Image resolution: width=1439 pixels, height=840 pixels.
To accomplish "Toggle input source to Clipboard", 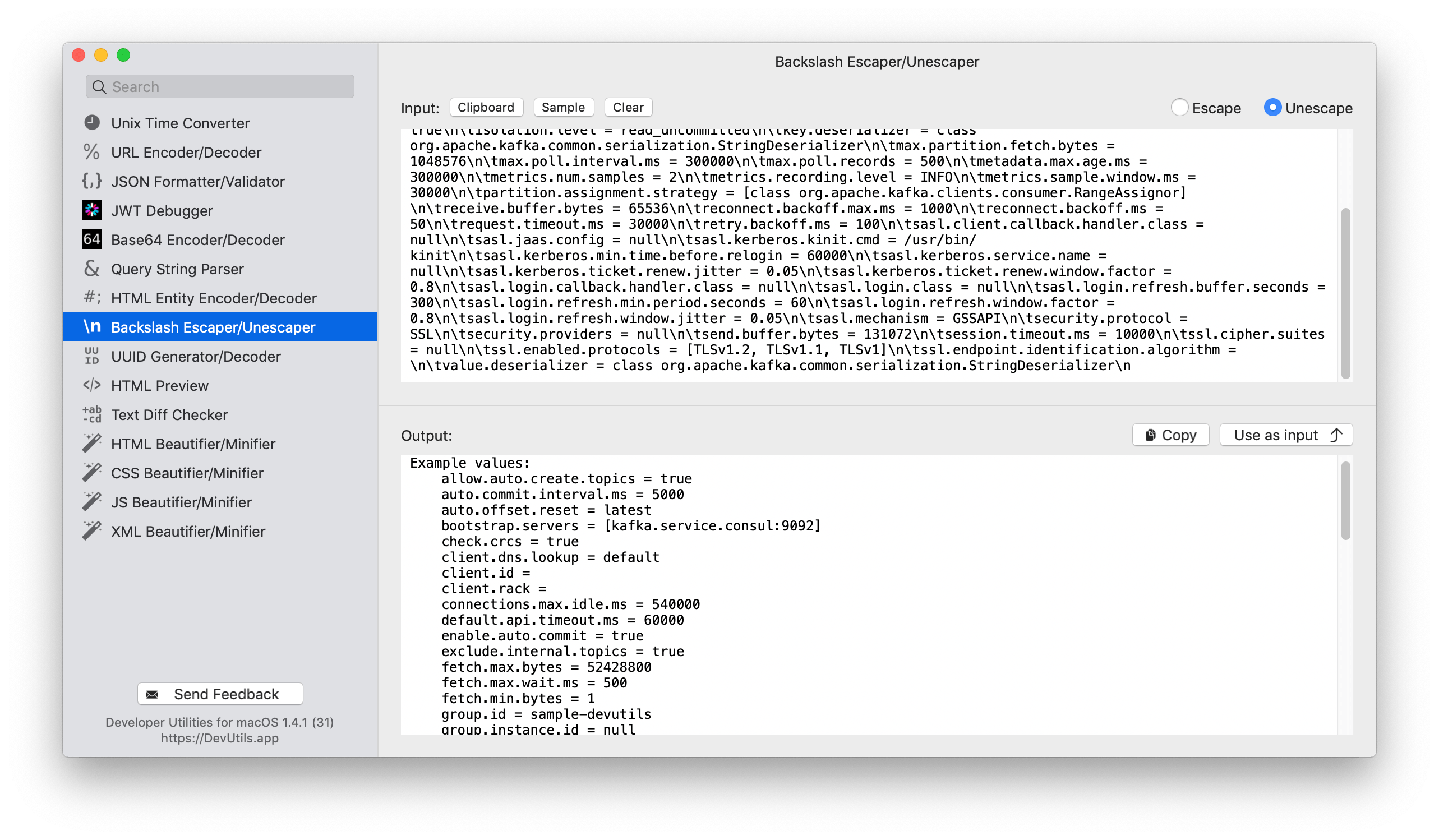I will pyautogui.click(x=485, y=107).
